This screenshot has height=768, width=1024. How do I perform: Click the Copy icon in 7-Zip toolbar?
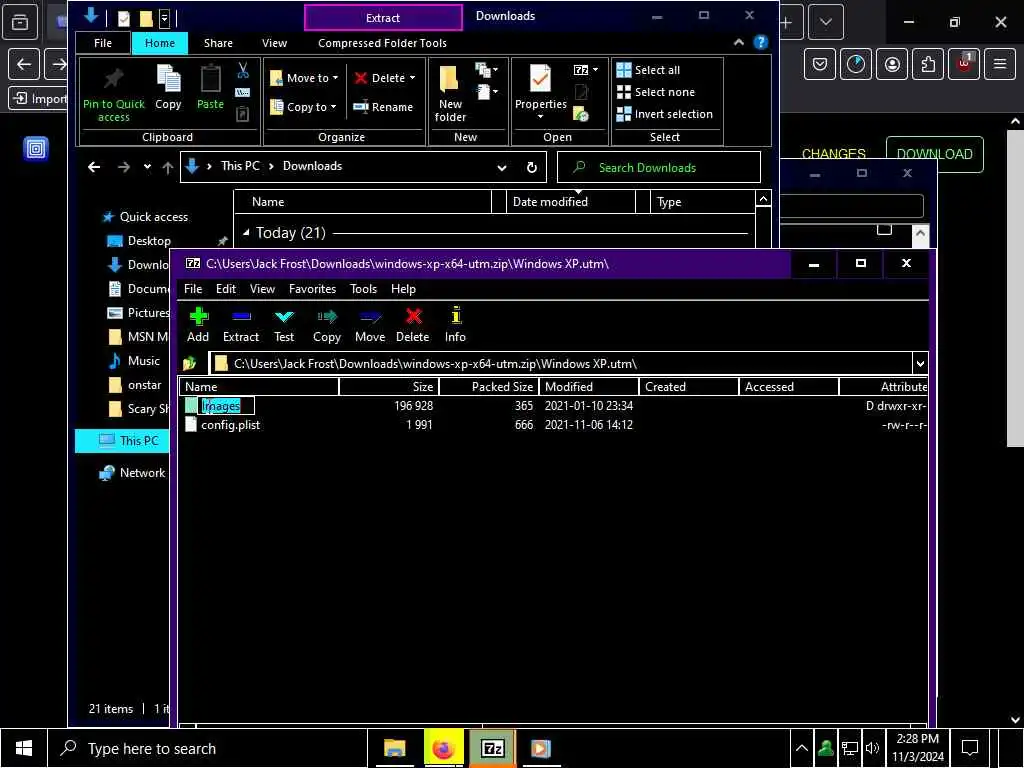[327, 325]
